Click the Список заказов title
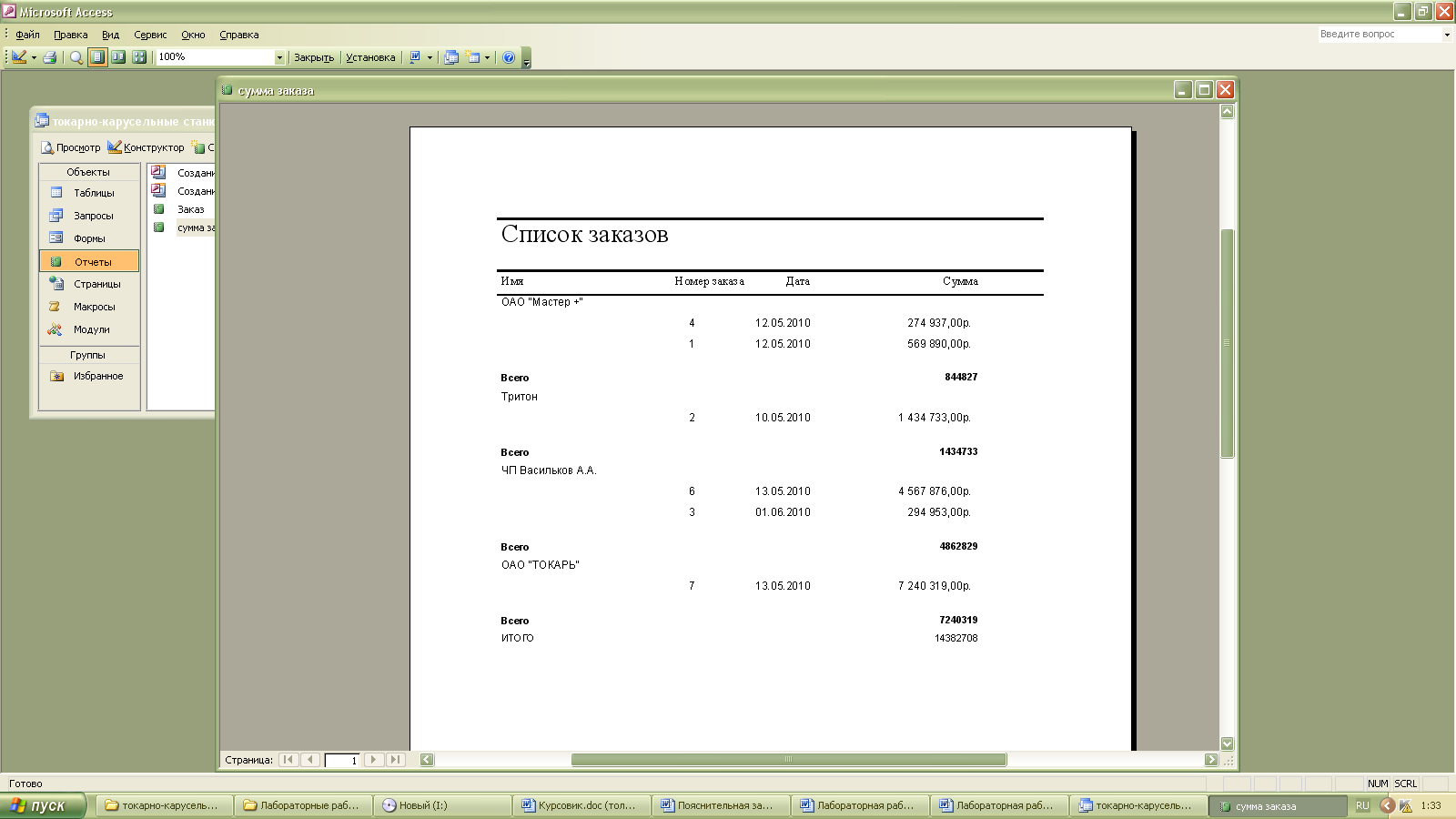 click(x=584, y=235)
